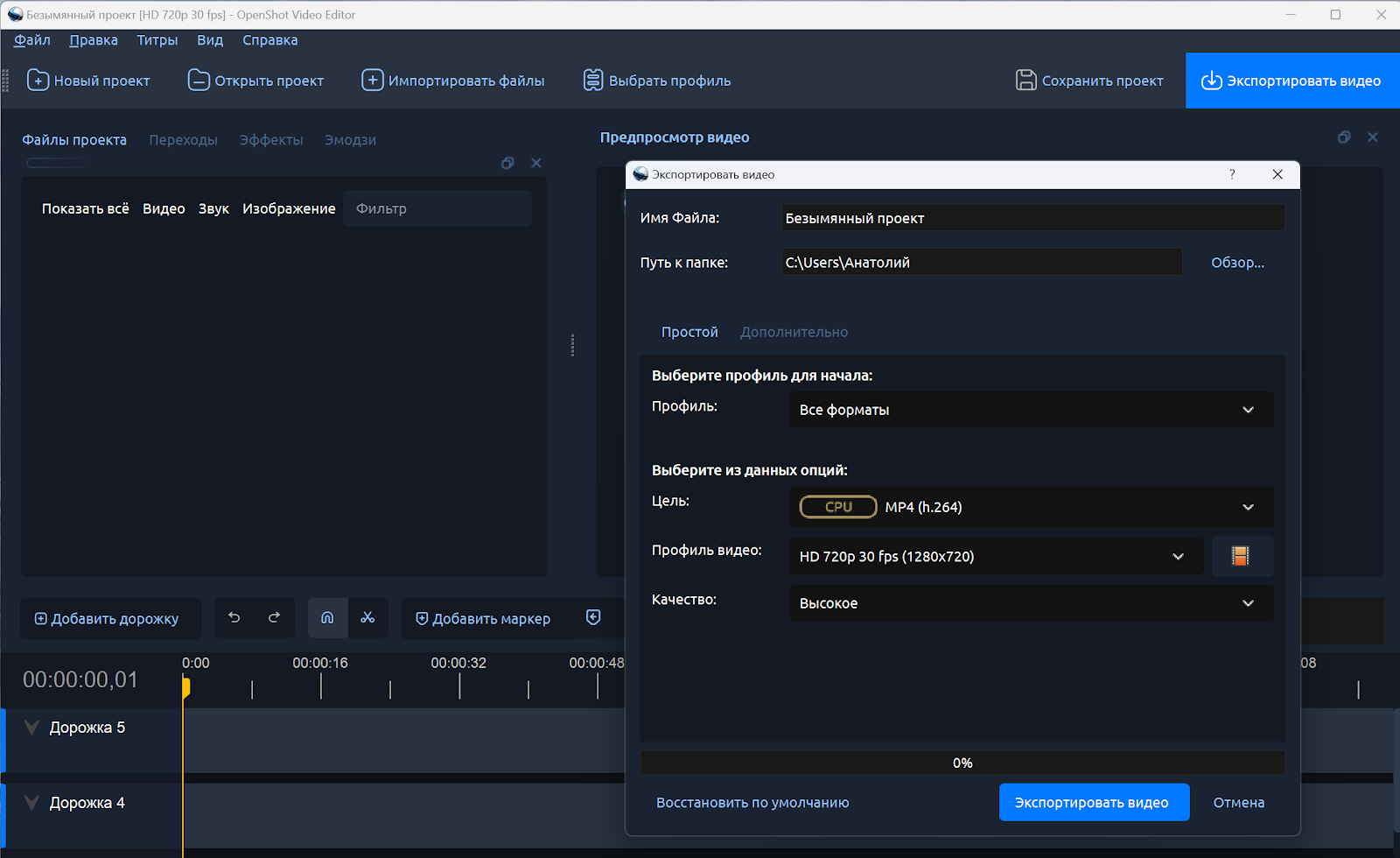Undock the video preview panel
The width and height of the screenshot is (1400, 858).
[x=1344, y=137]
